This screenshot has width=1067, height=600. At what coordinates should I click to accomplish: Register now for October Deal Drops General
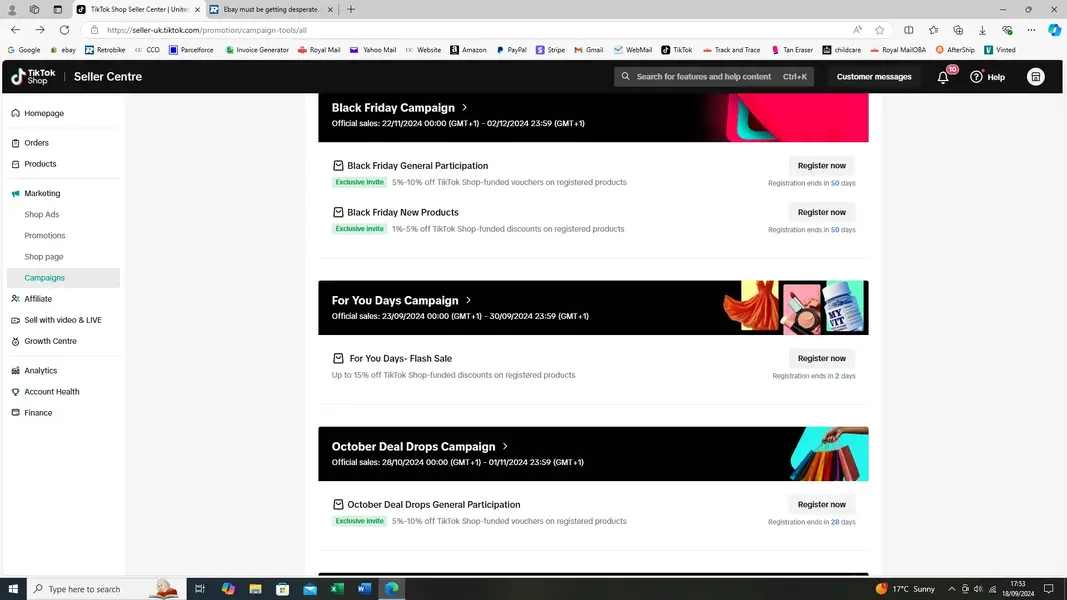click(821, 505)
